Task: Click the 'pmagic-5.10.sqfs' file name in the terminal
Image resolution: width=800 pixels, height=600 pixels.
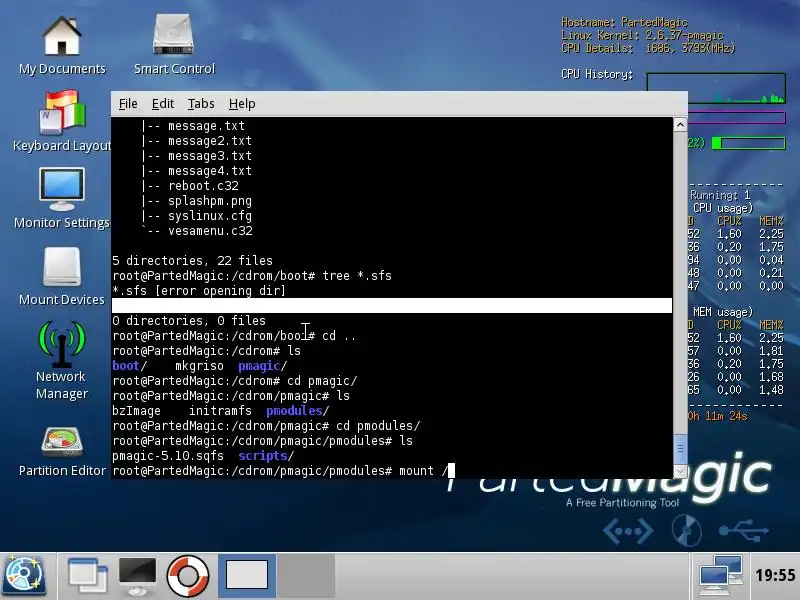Action: pyautogui.click(x=168, y=456)
